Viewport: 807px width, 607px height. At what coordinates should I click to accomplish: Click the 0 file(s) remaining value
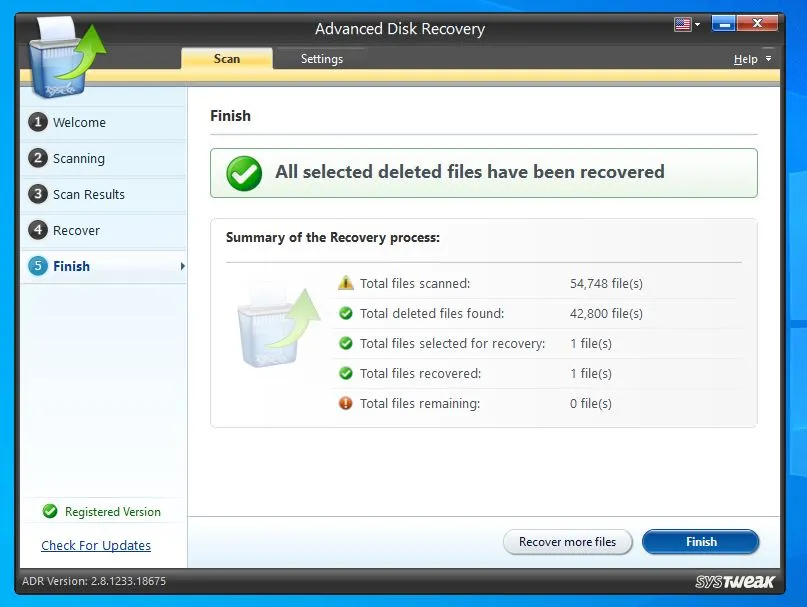pos(591,404)
